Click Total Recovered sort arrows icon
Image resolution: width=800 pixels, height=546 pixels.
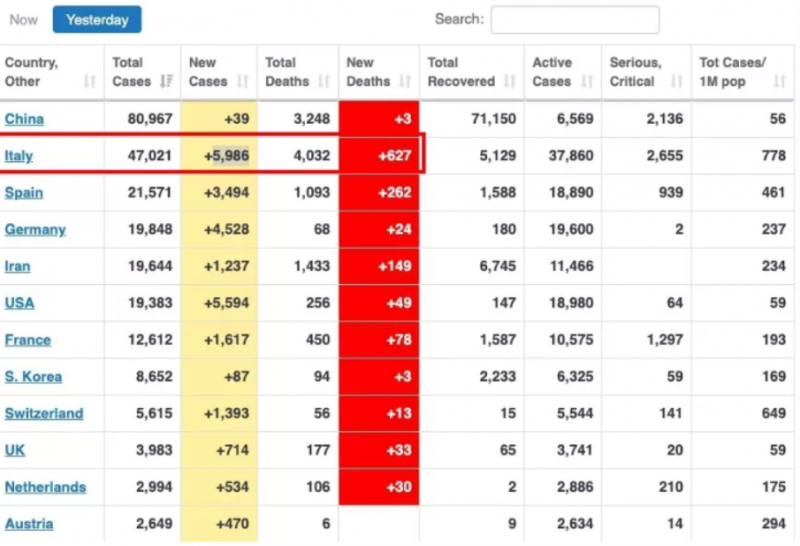(x=510, y=82)
